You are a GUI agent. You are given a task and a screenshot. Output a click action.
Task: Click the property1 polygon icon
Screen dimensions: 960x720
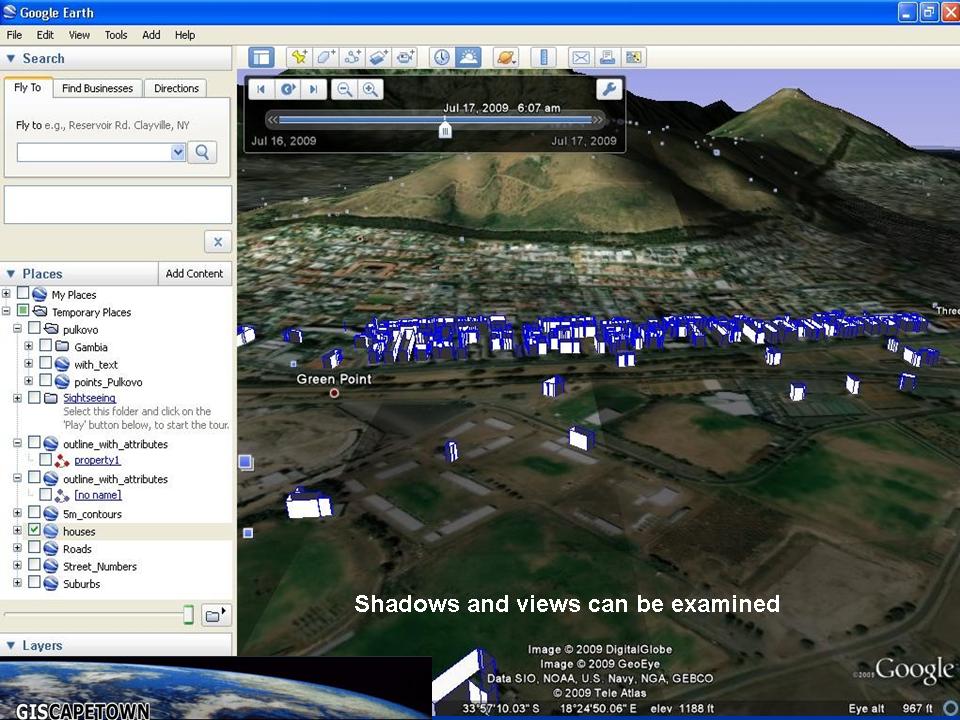tap(62, 460)
